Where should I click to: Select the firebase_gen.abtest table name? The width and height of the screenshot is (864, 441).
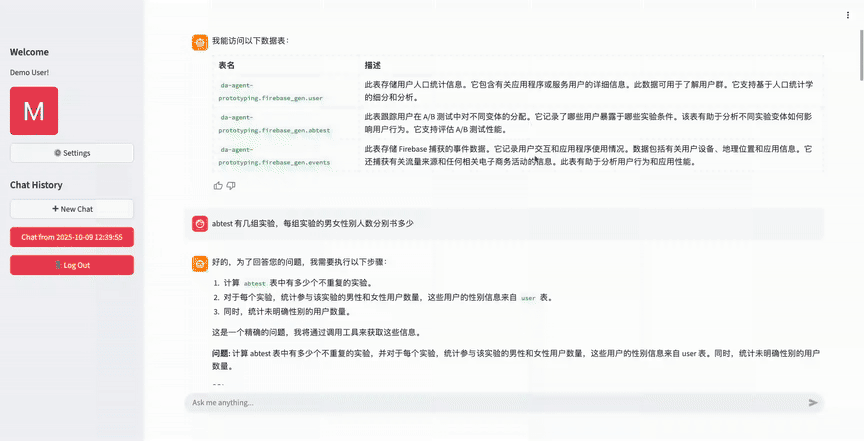274,124
